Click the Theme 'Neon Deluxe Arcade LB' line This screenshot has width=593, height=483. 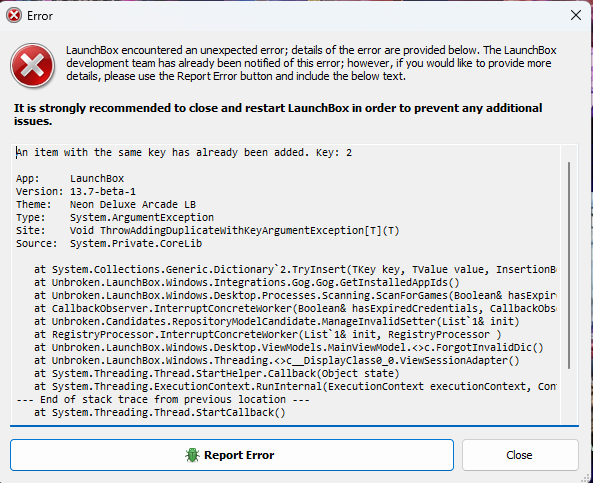point(106,205)
